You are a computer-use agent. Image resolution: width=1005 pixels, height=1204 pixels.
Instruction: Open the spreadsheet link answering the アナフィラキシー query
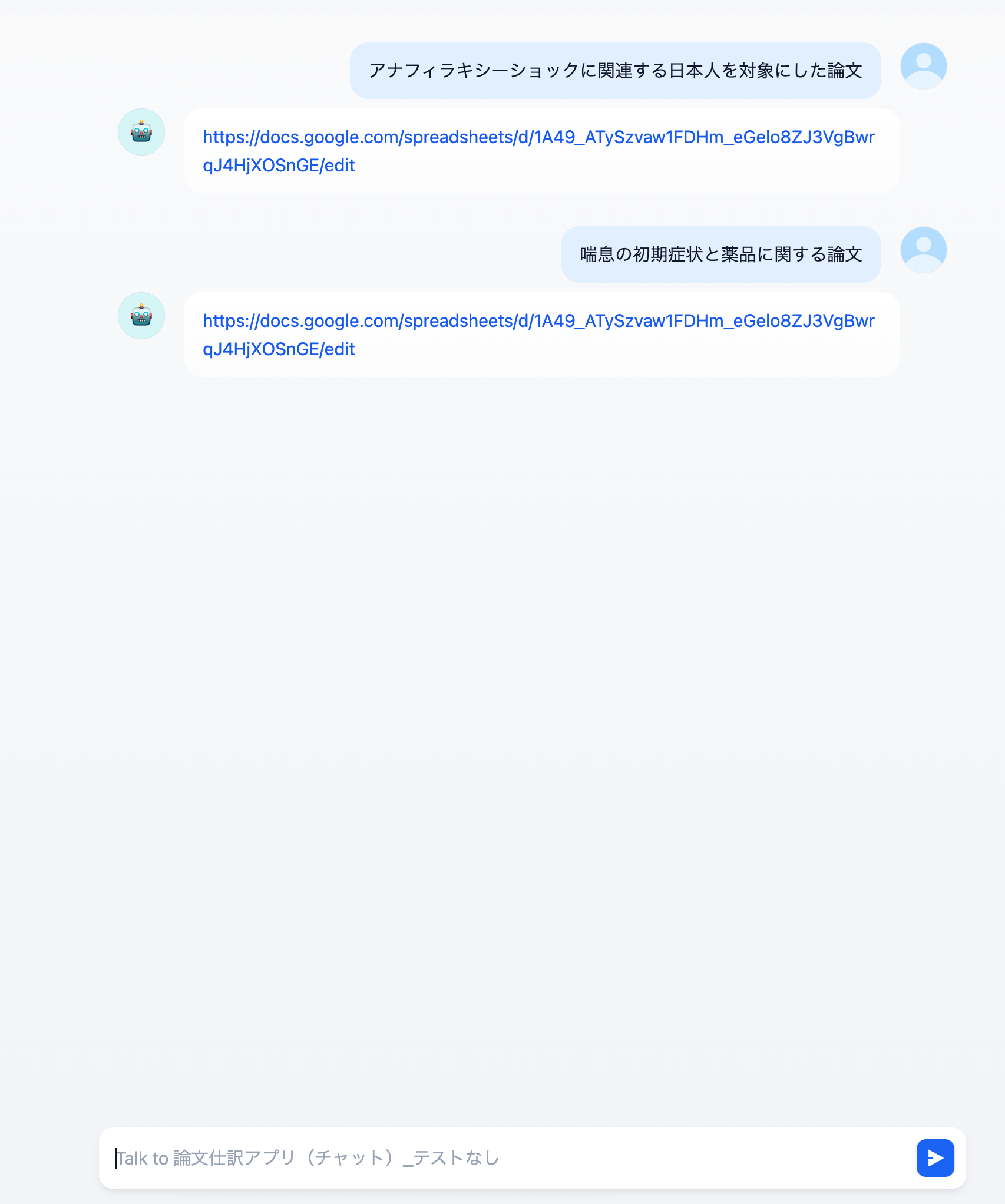coord(538,151)
